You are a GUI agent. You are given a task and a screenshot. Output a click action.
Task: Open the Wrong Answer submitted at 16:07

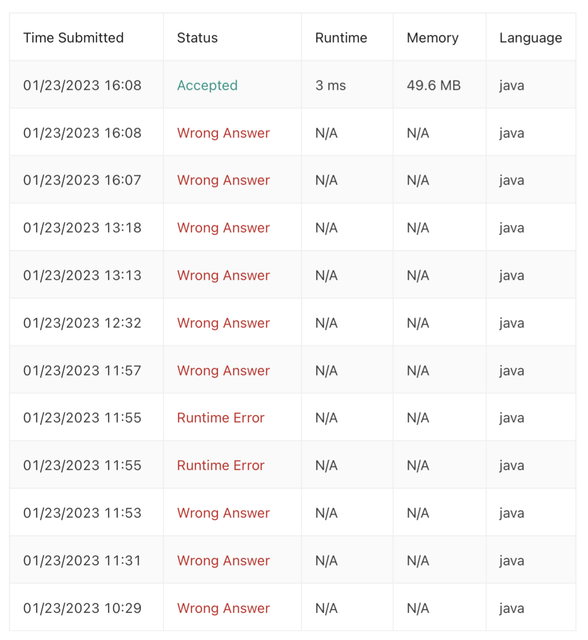223,180
